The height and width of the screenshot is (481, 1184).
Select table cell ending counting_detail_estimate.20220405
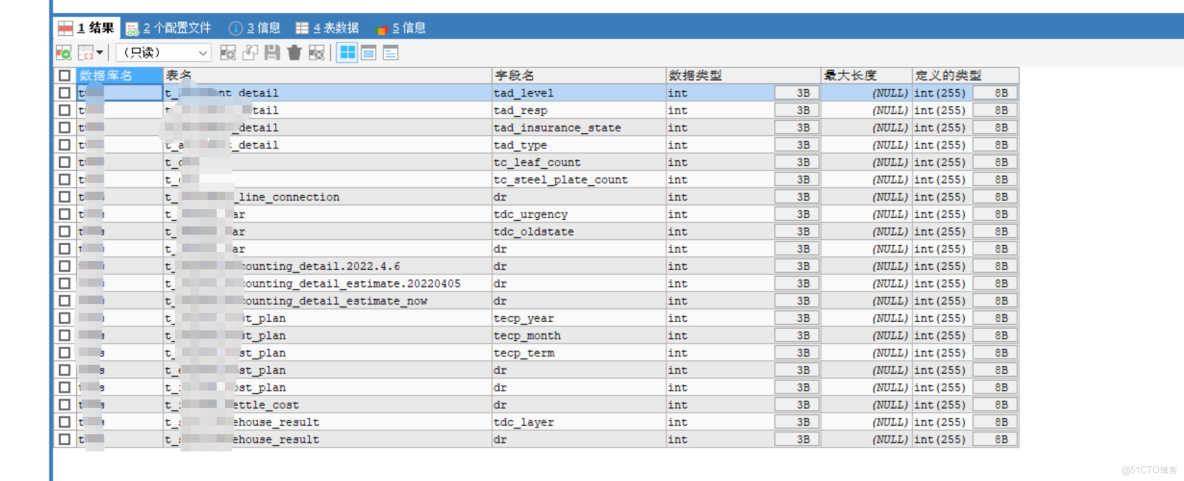[x=327, y=284]
